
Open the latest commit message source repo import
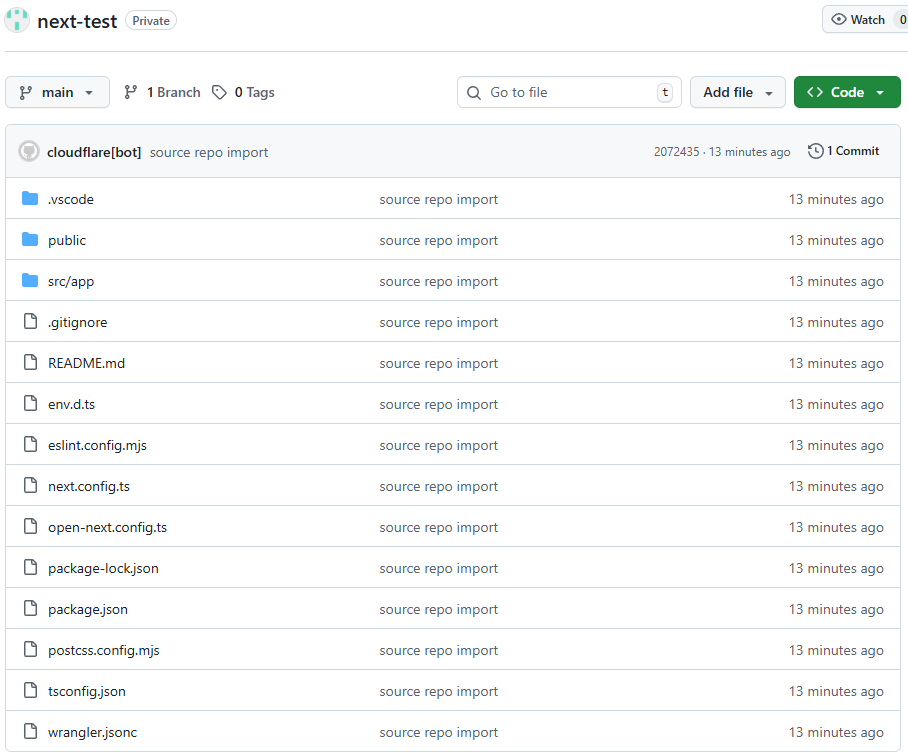coord(208,152)
